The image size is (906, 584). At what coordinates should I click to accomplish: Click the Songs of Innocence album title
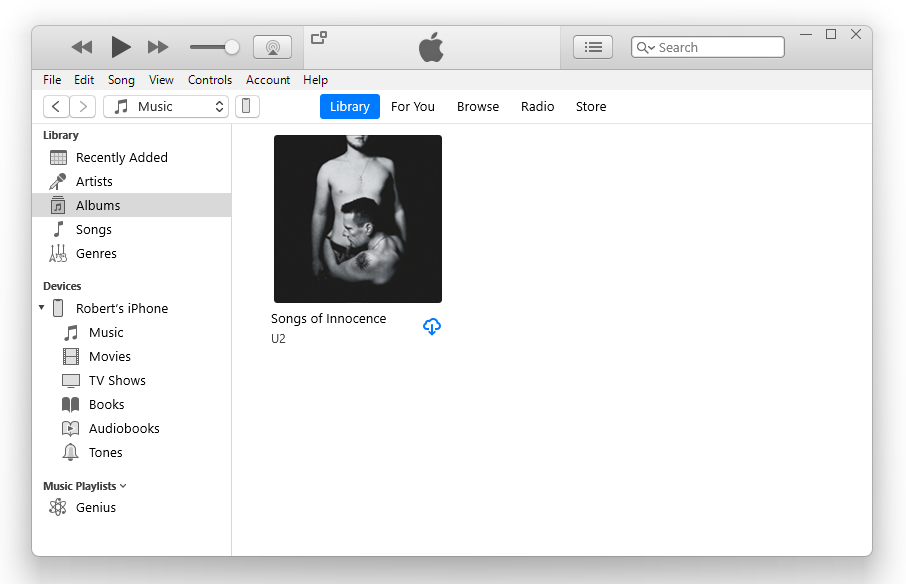click(328, 319)
